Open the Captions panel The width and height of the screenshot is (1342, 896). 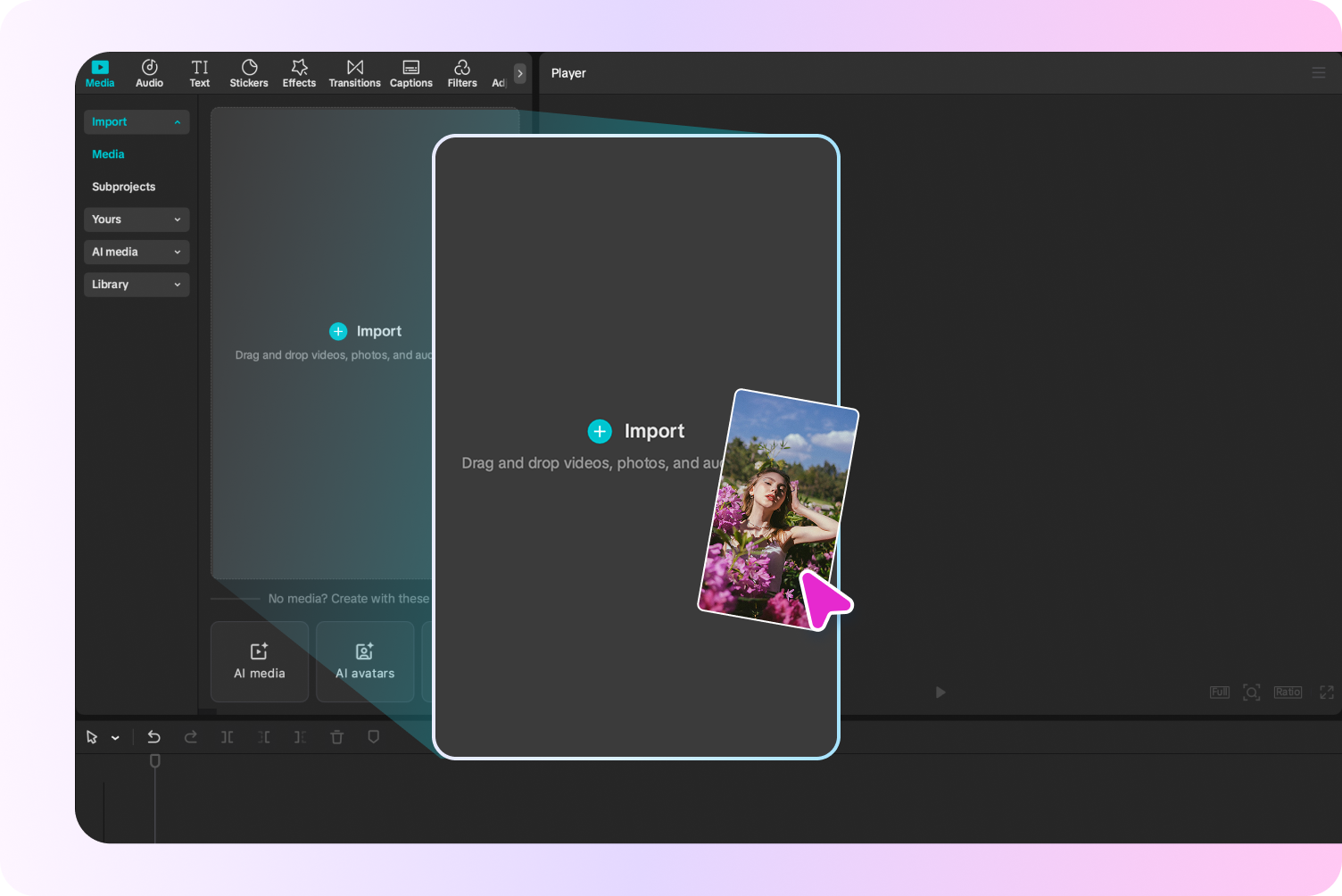[x=410, y=72]
